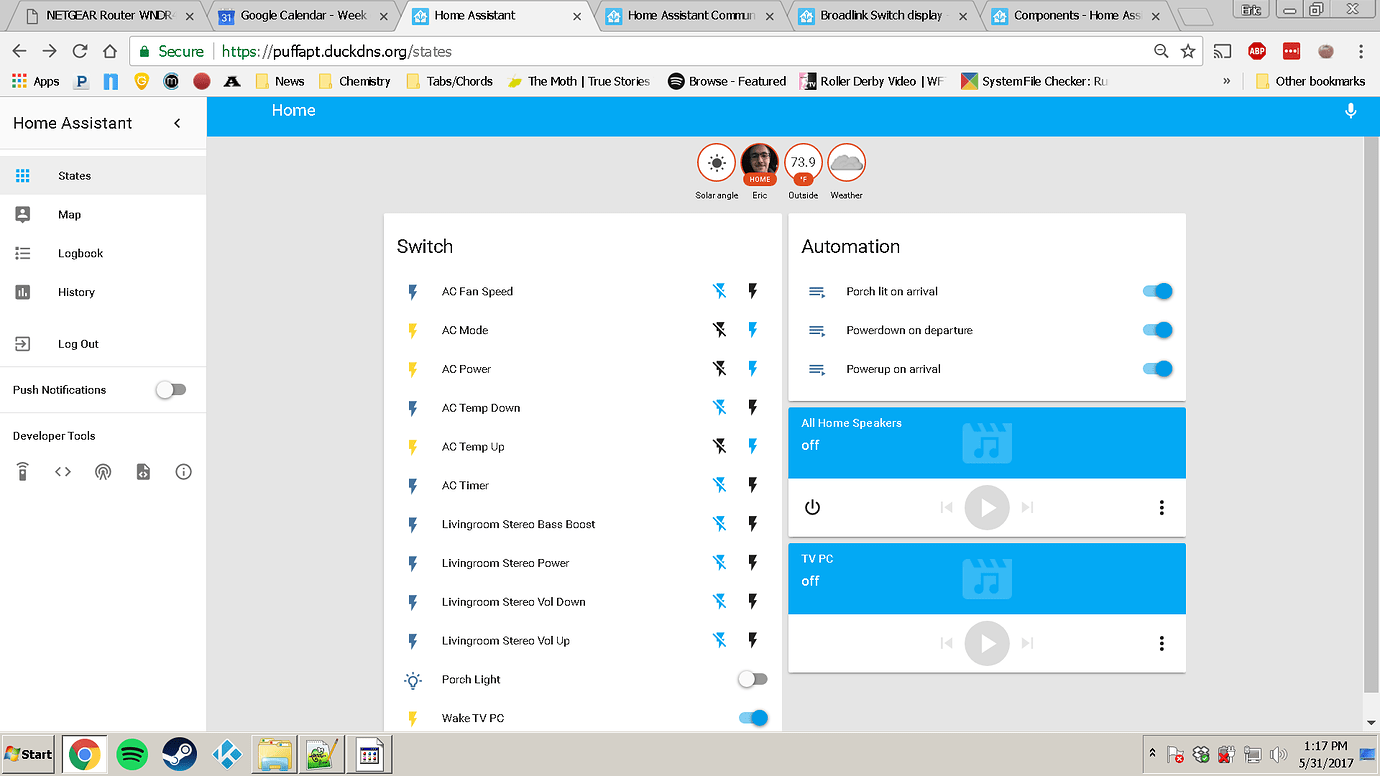
Task: Expand the hidden bookmarks overflow chevron
Action: 1227,81
